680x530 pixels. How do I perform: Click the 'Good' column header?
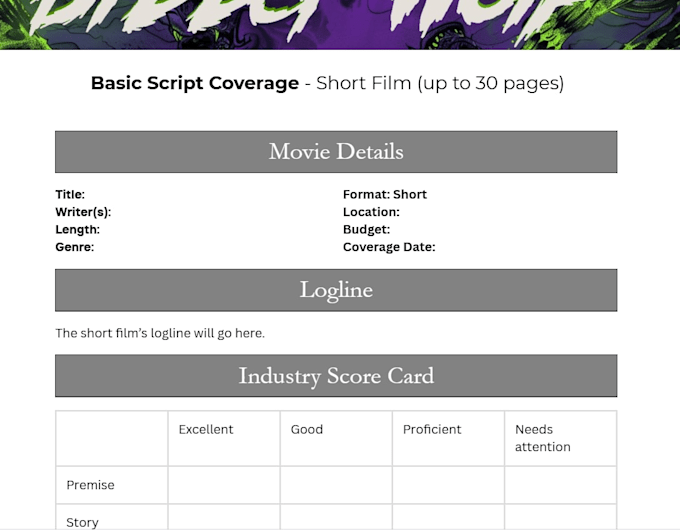pyautogui.click(x=307, y=429)
